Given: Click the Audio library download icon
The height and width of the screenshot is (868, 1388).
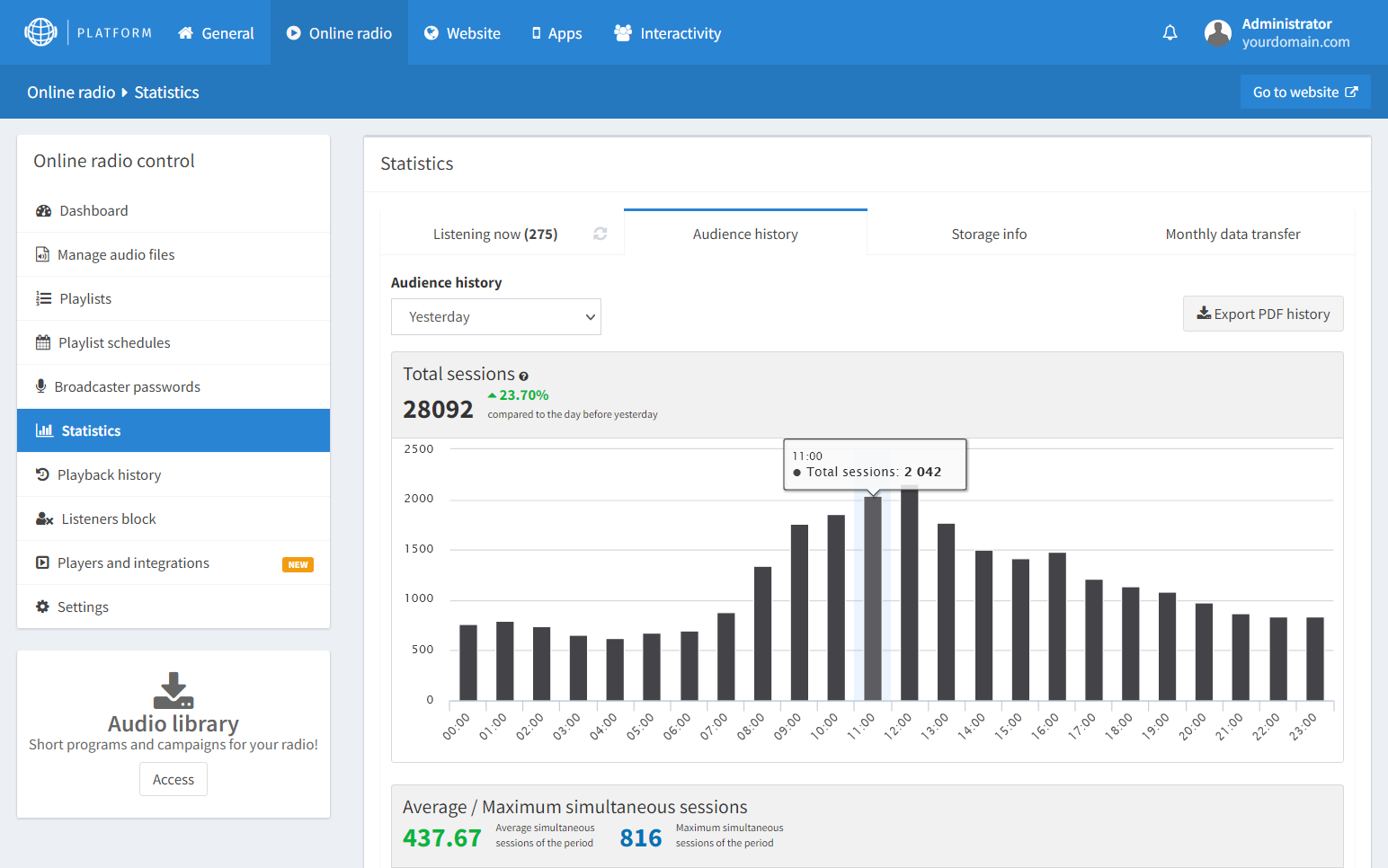Looking at the screenshot, I should click(173, 692).
